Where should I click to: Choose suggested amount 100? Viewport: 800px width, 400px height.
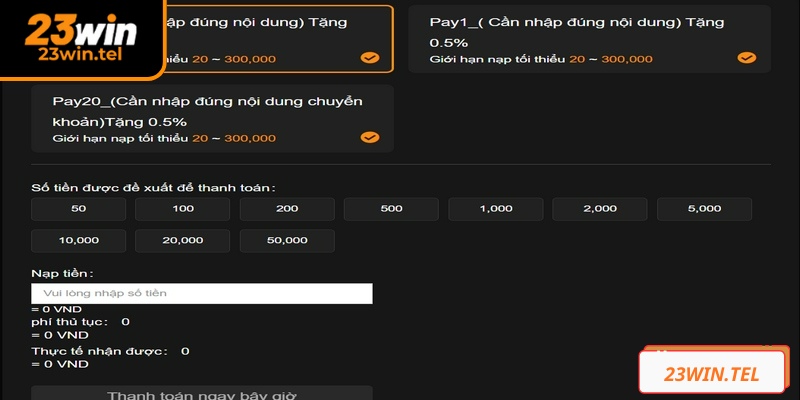point(183,209)
